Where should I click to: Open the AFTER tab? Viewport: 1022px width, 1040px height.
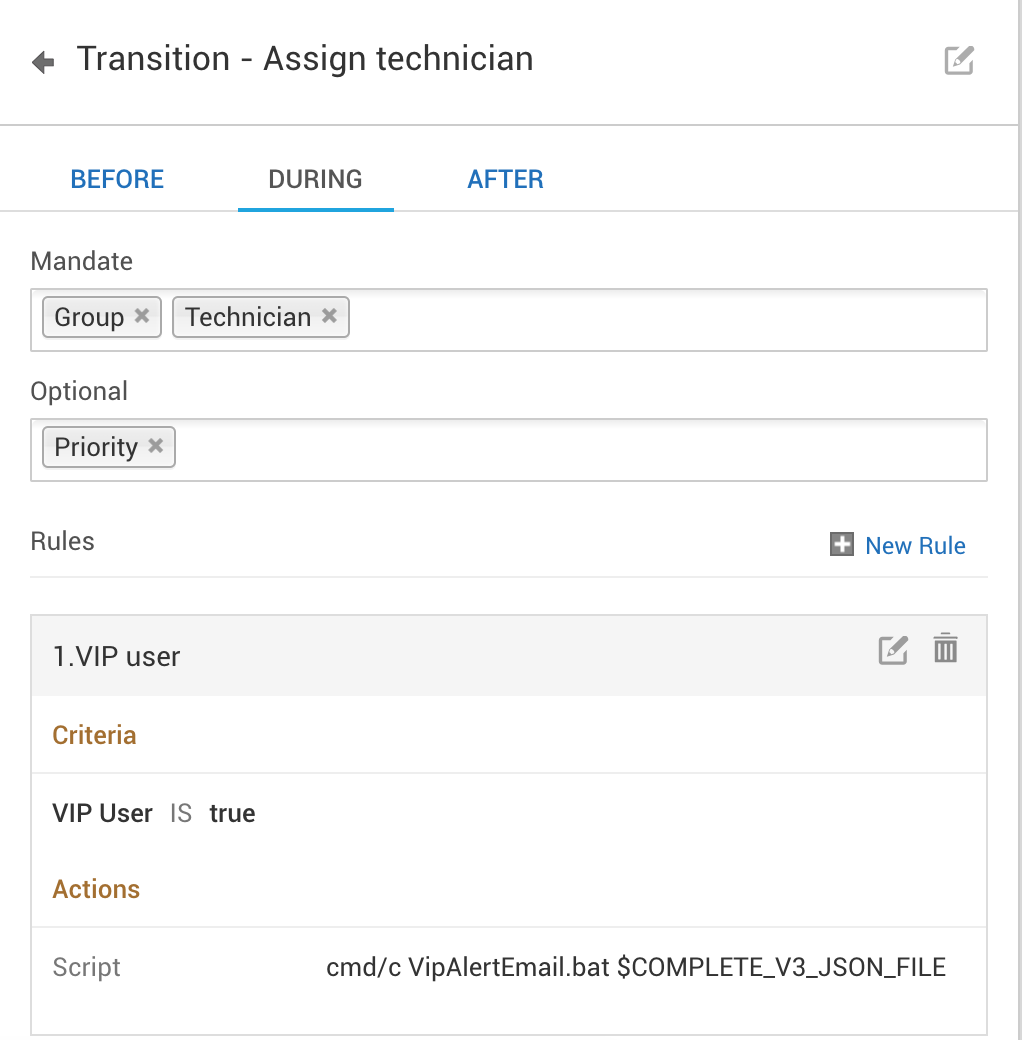point(505,180)
